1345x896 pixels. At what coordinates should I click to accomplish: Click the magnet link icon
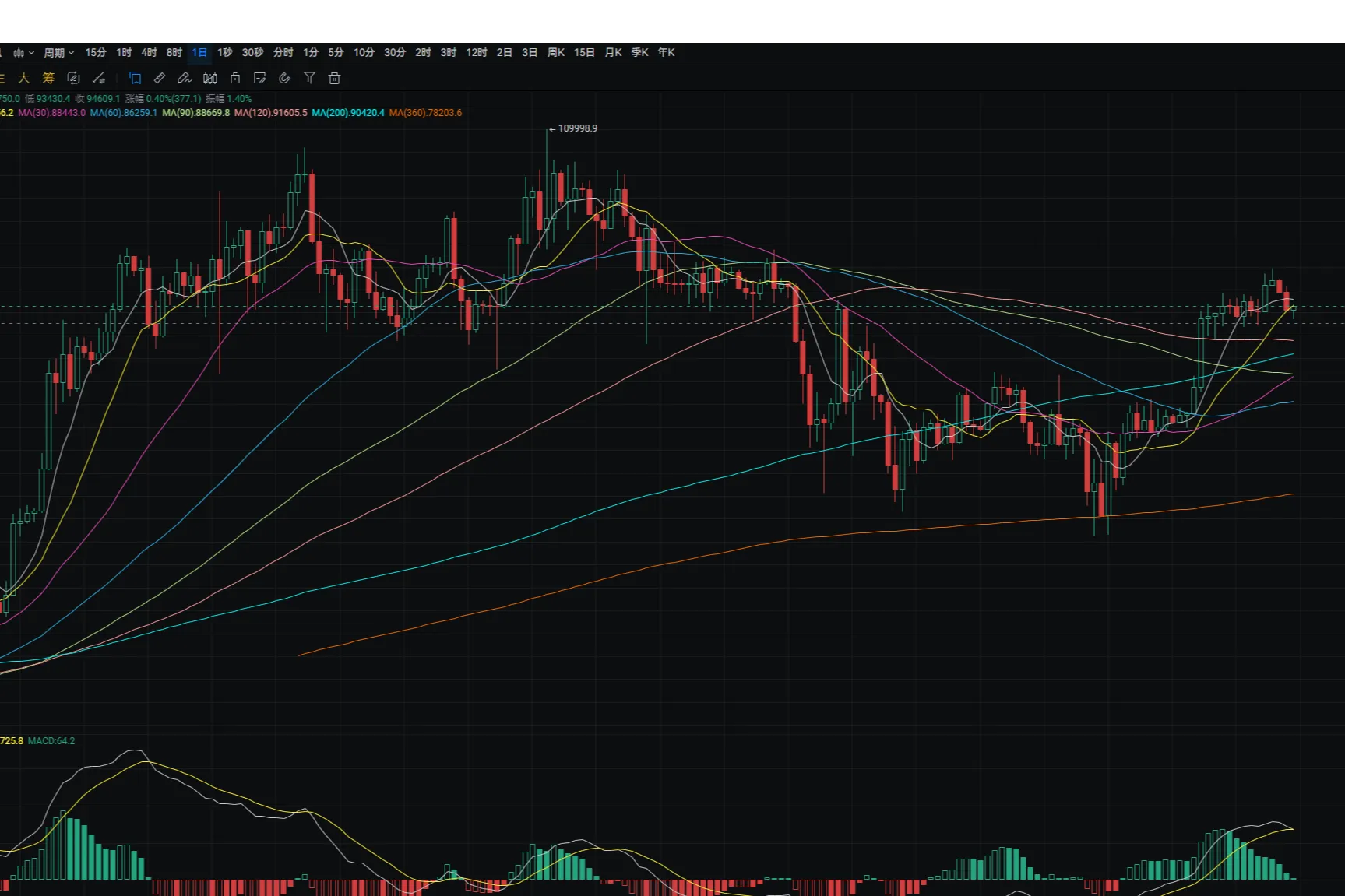285,78
